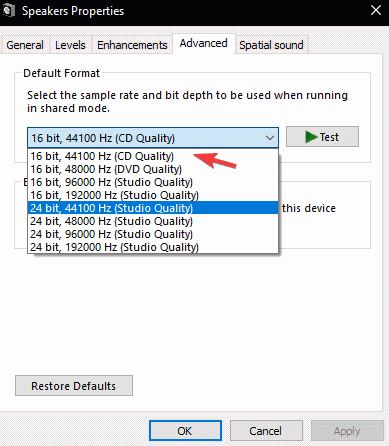
Task: Click the Cancel button
Action: 266,431
